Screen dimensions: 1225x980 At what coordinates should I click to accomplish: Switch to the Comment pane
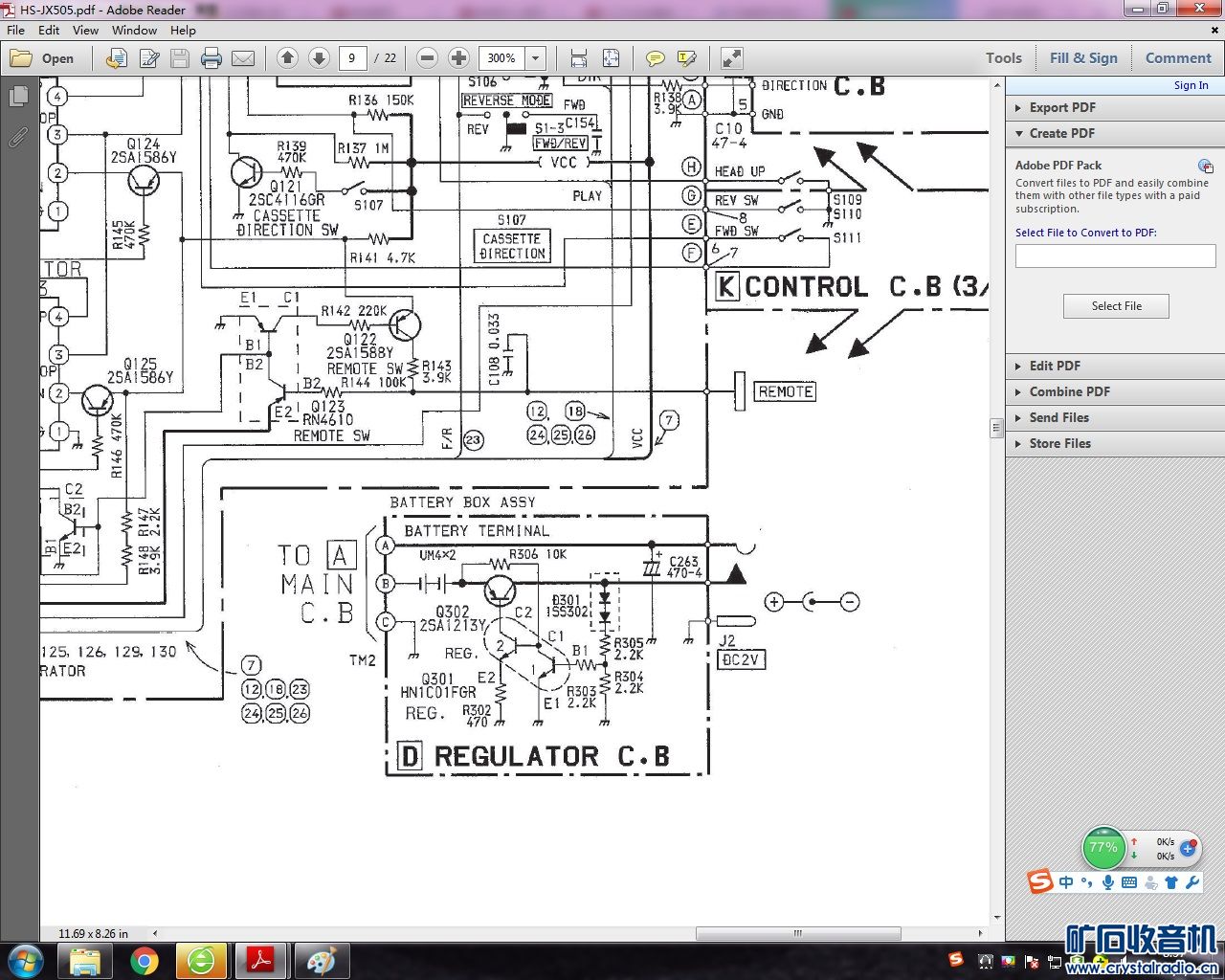[x=1178, y=58]
